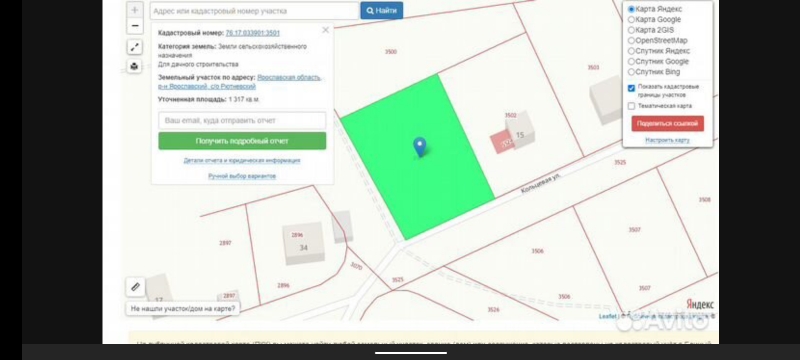Click building number 34 on map

304,248
